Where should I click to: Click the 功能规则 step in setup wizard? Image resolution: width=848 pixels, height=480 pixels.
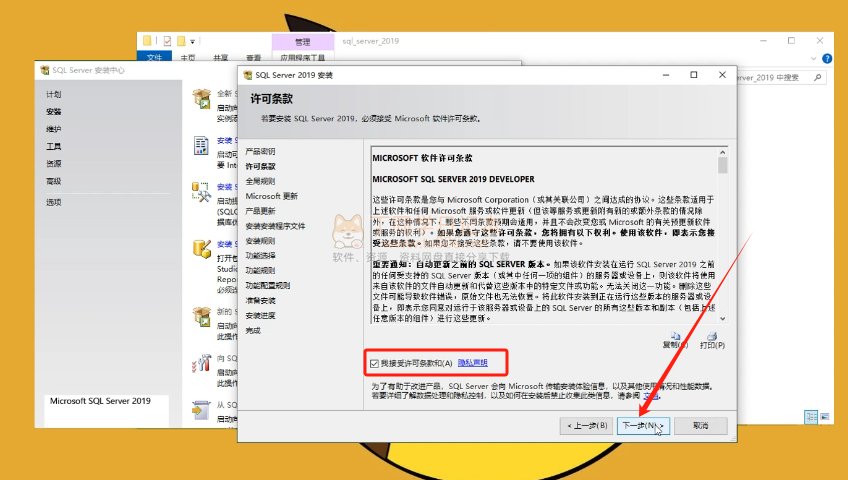[x=260, y=270]
